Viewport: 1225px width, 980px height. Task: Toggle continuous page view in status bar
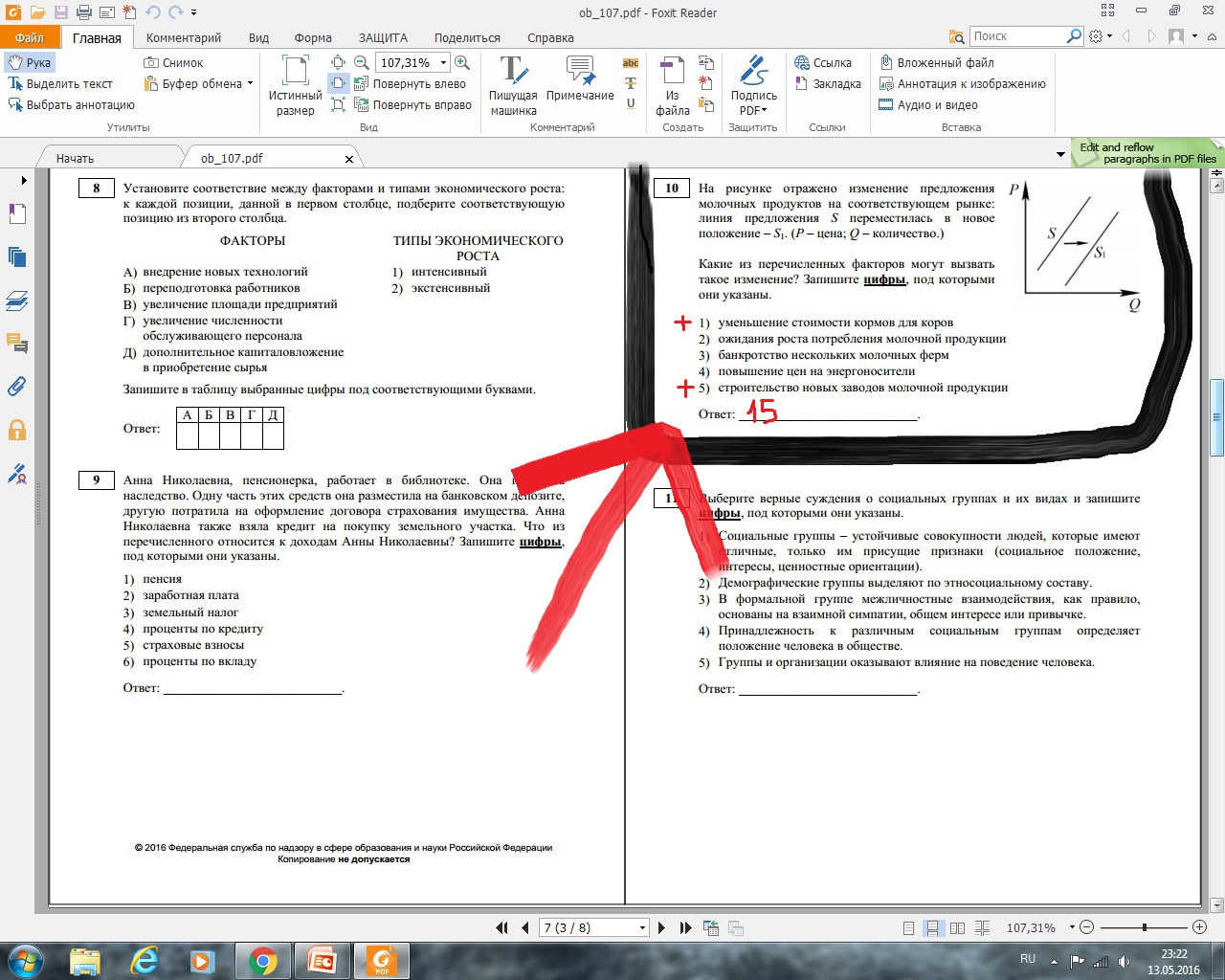point(932,927)
